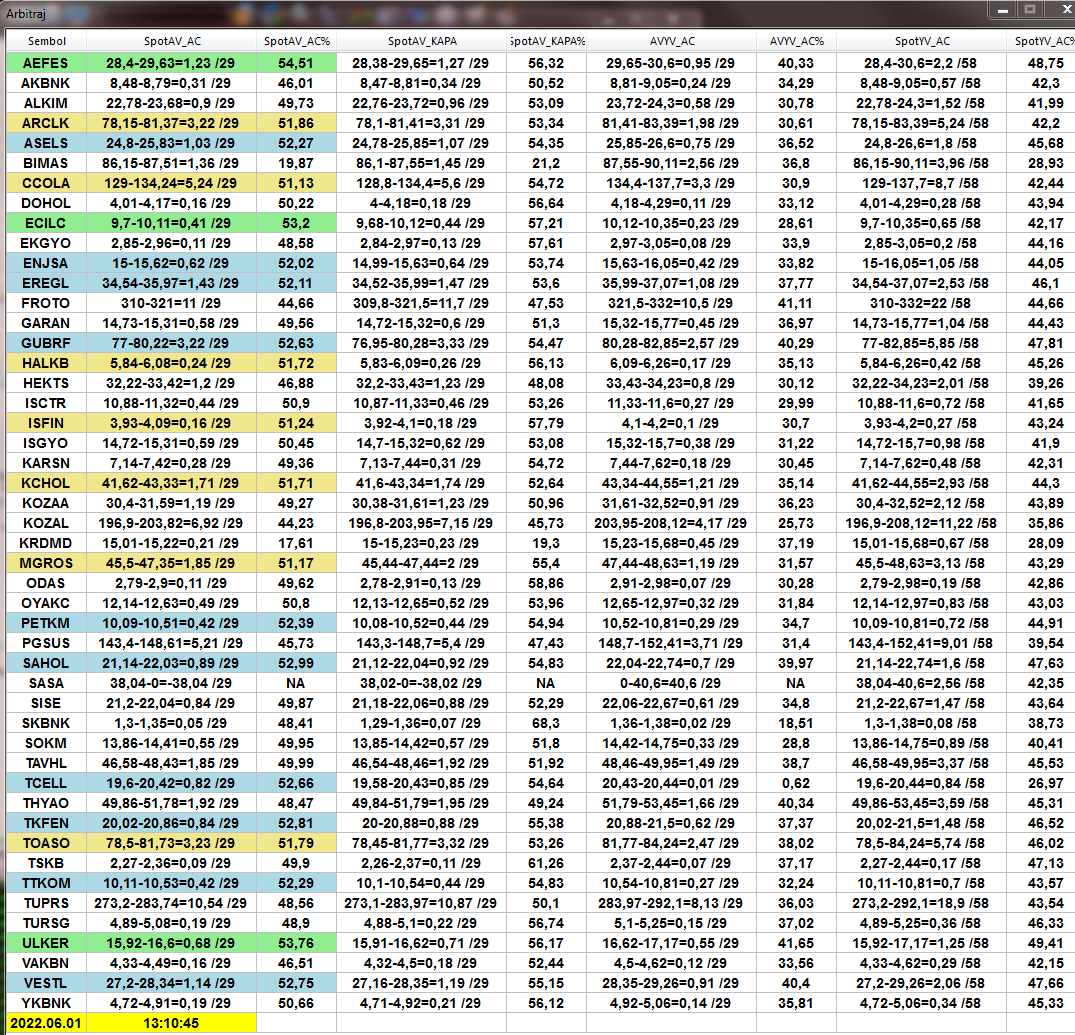Select the TCELL symbol cell

pos(46,783)
